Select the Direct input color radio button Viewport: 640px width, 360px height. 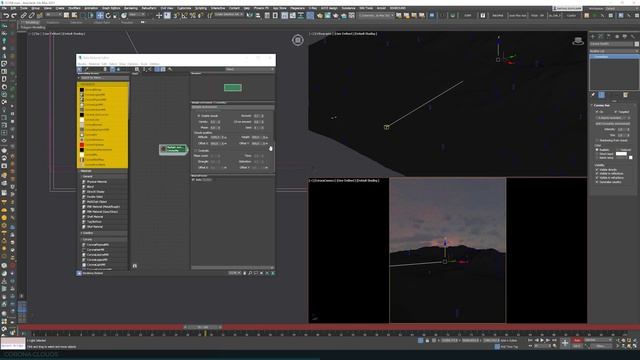point(597,154)
